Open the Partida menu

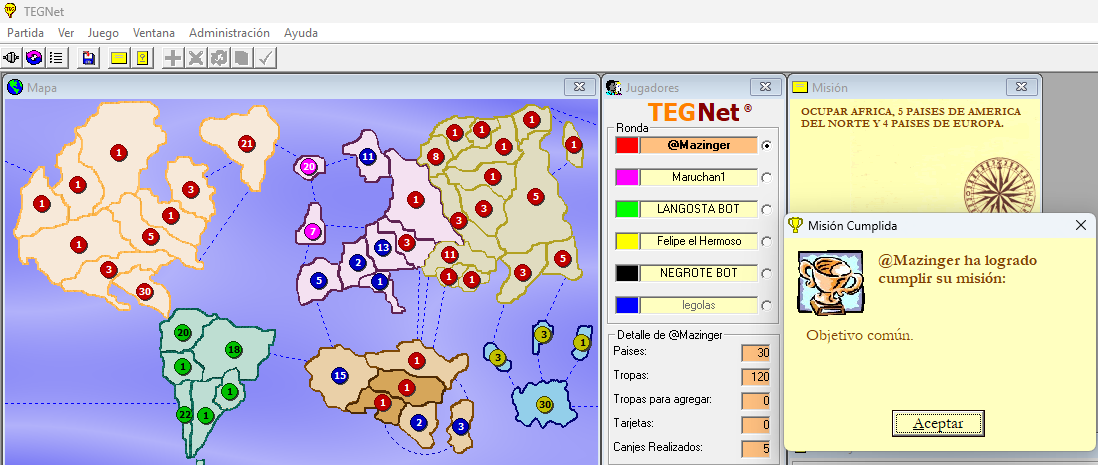tap(25, 32)
